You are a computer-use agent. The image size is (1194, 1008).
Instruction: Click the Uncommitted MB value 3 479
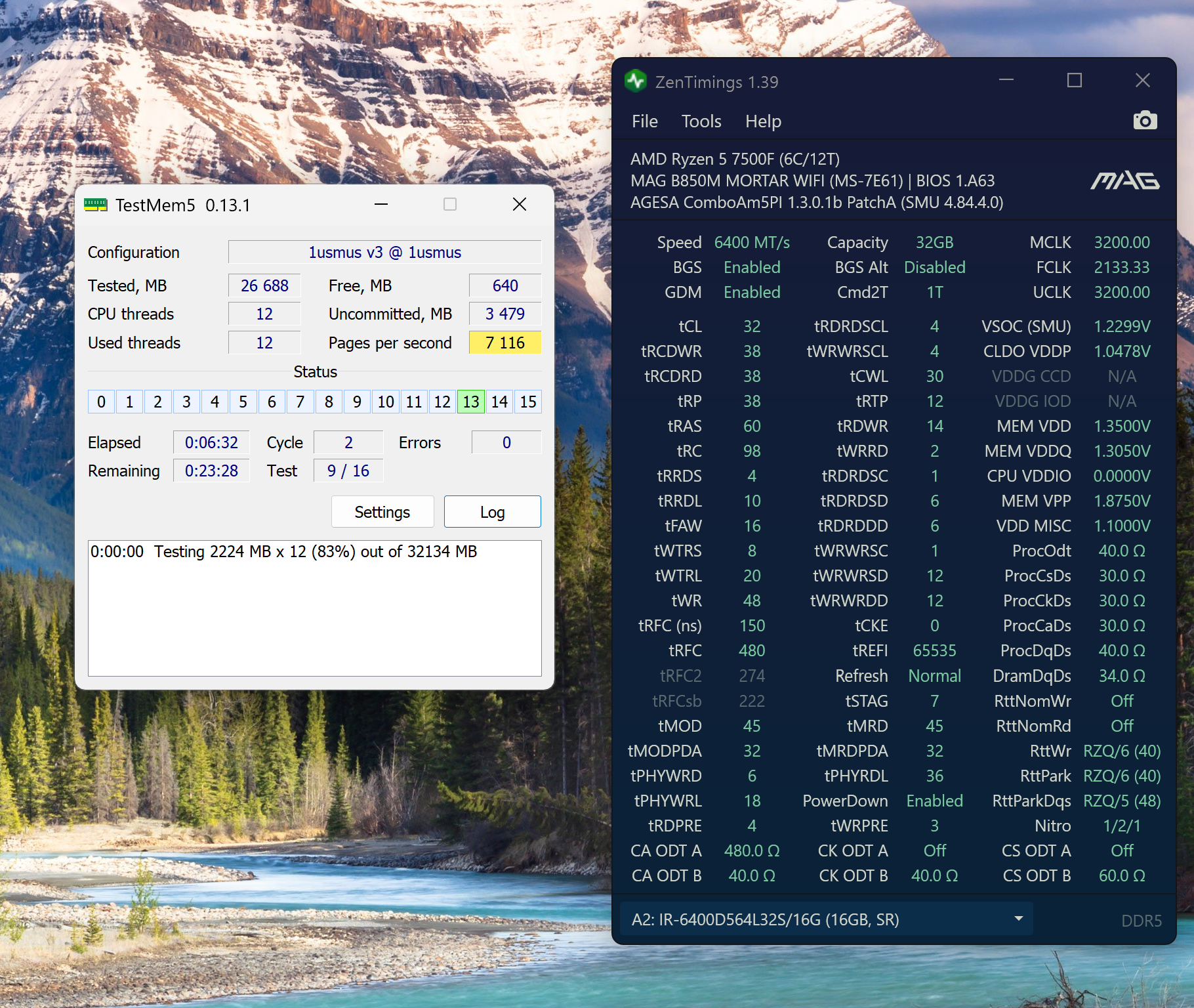pyautogui.click(x=505, y=314)
